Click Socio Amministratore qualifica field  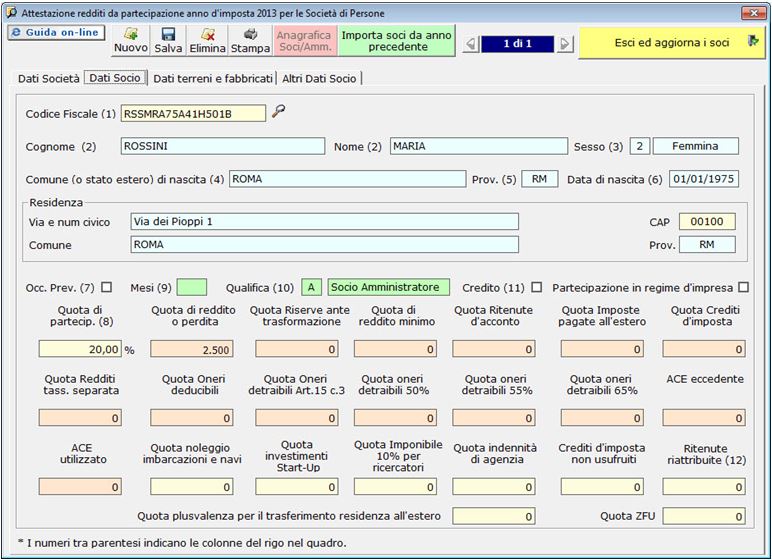pos(388,287)
